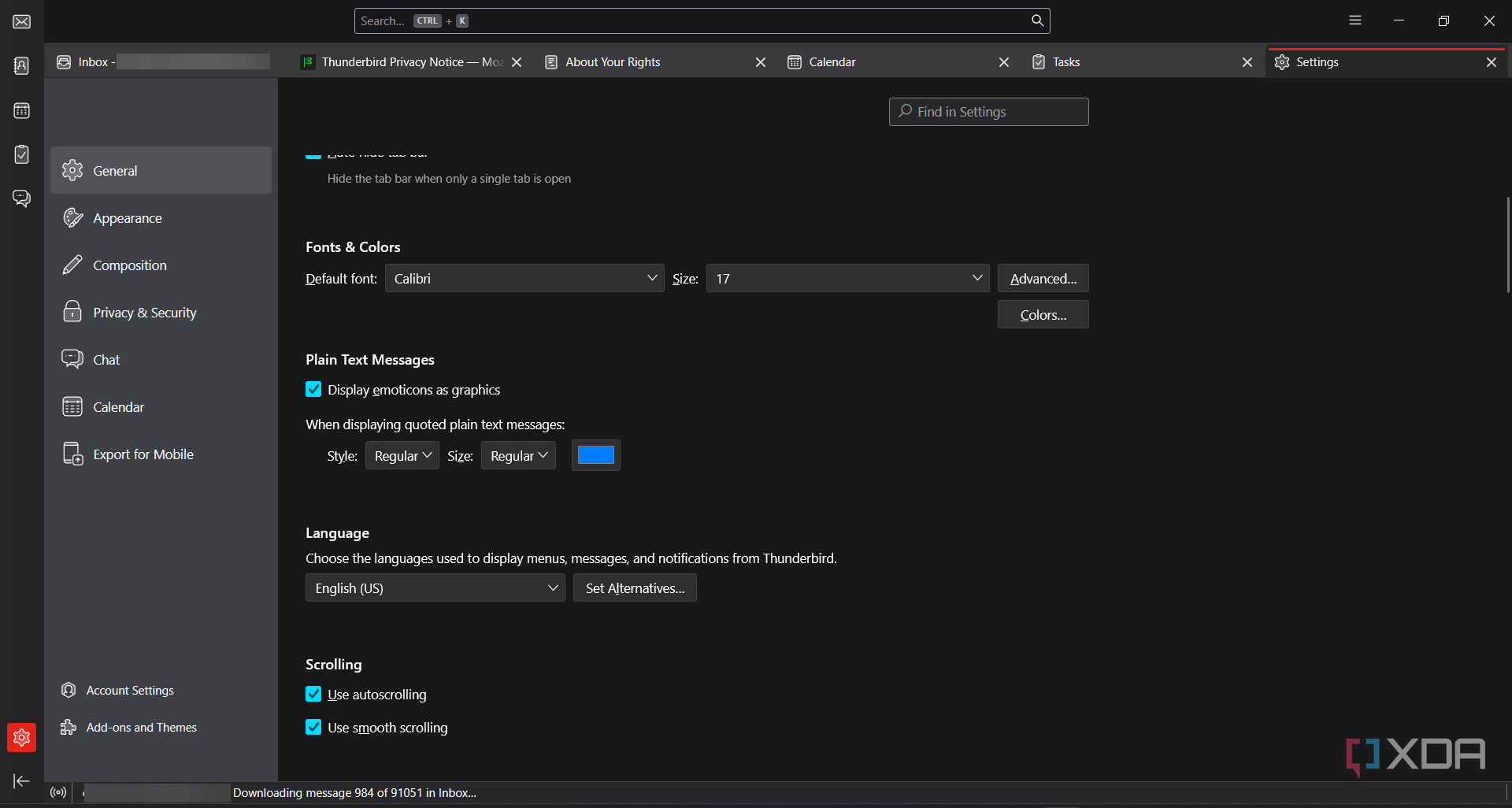Disable Use autoscrolling checkbox

tap(313, 694)
